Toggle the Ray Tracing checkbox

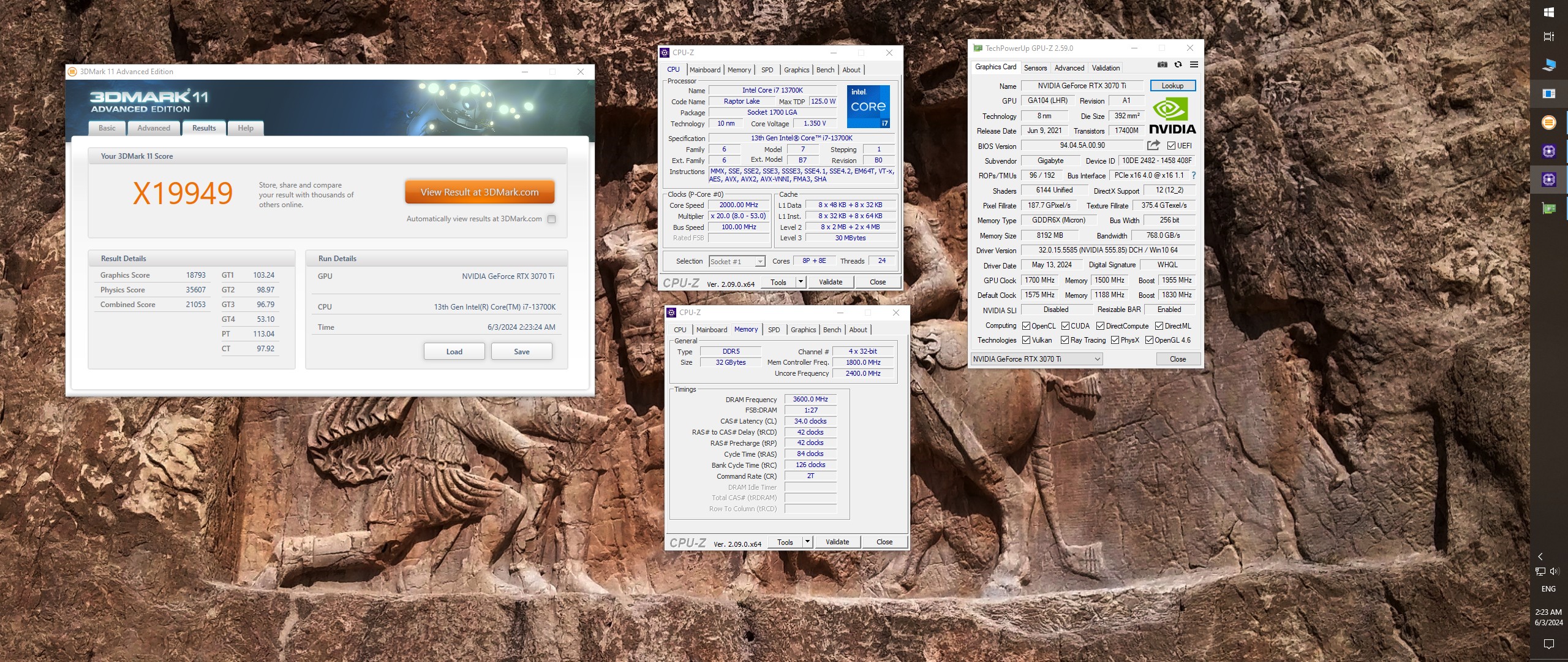pyautogui.click(x=1065, y=340)
